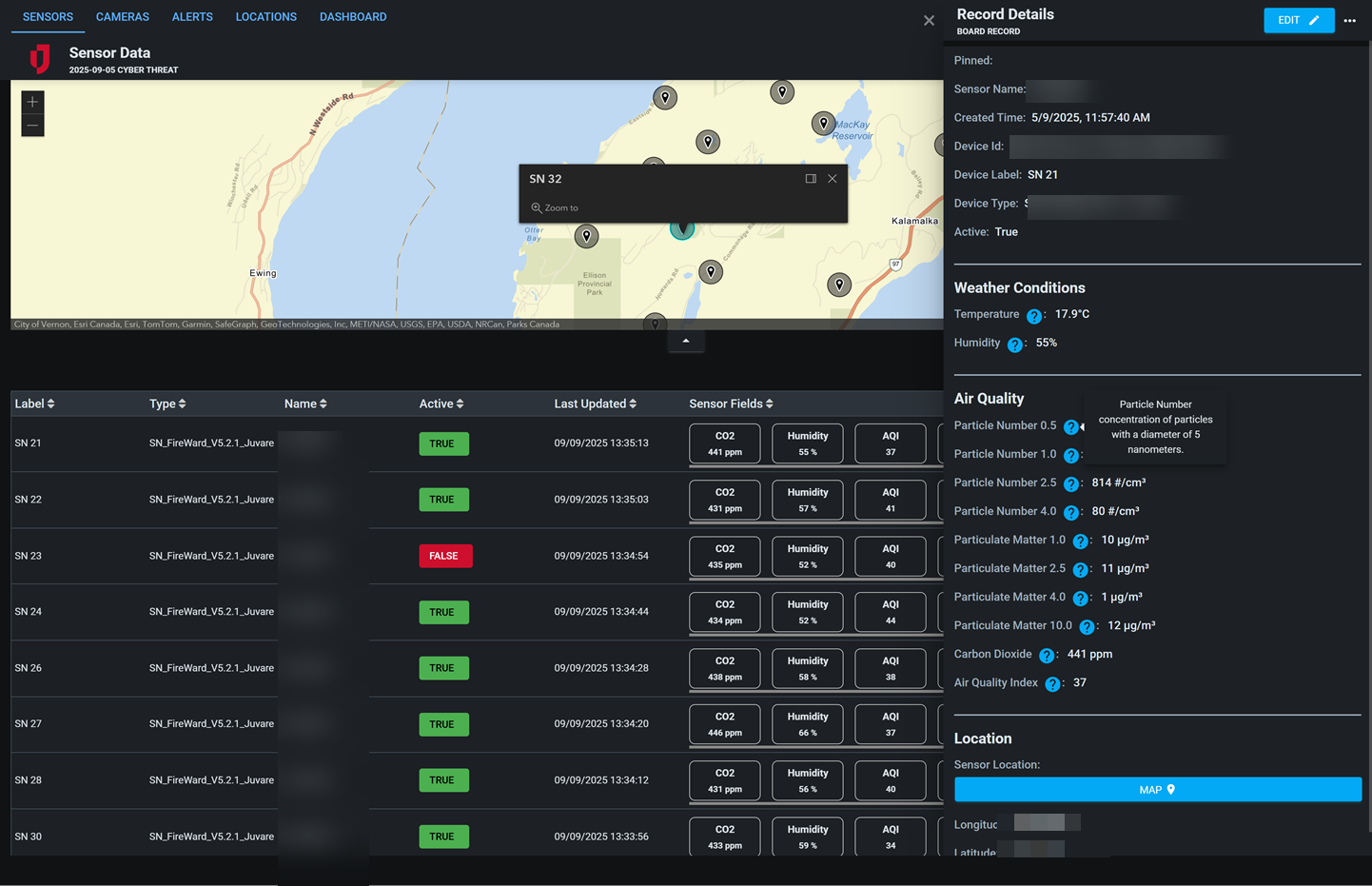Switch to the CAMERAS tab
1372x886 pixels.
coord(122,16)
